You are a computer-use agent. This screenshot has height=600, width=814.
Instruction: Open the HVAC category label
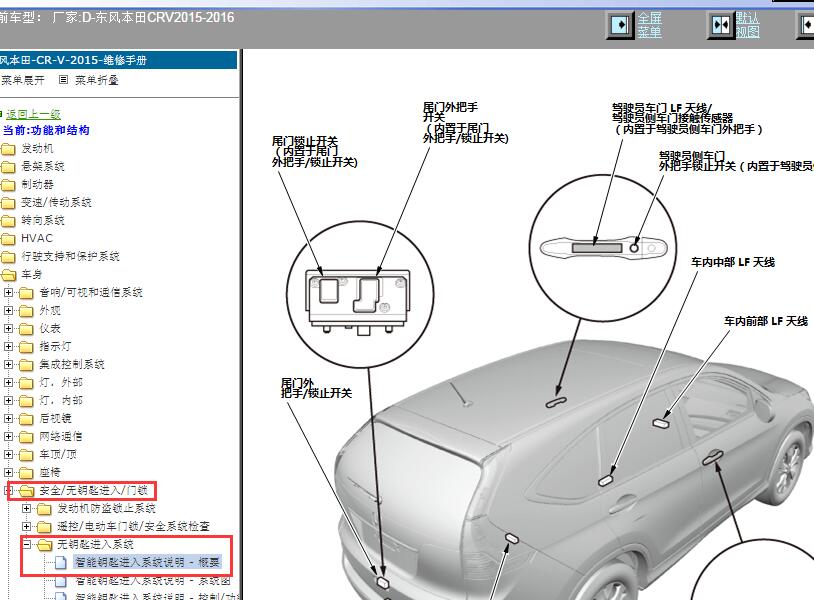pyautogui.click(x=37, y=238)
